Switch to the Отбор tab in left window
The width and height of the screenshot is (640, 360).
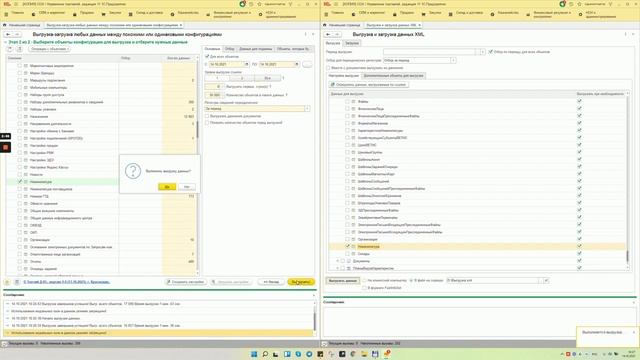pyautogui.click(x=229, y=49)
